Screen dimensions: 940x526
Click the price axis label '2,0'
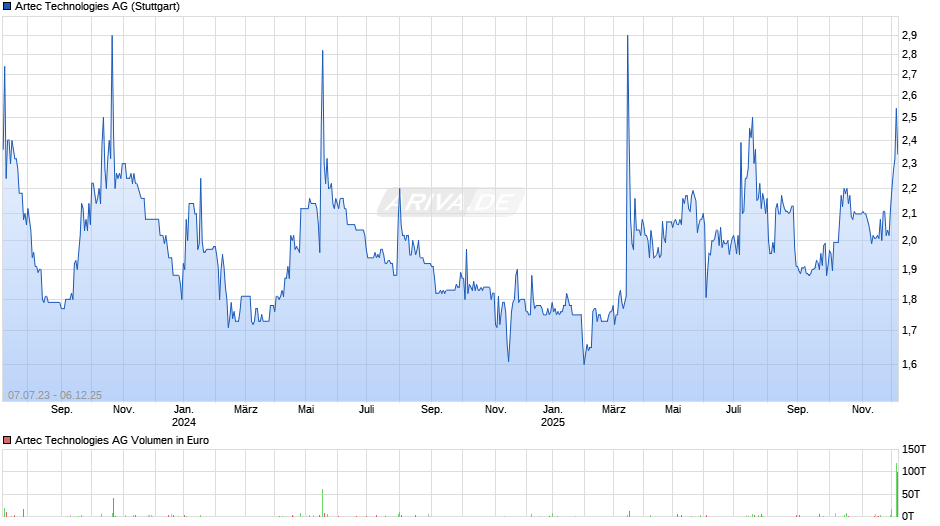[909, 241]
